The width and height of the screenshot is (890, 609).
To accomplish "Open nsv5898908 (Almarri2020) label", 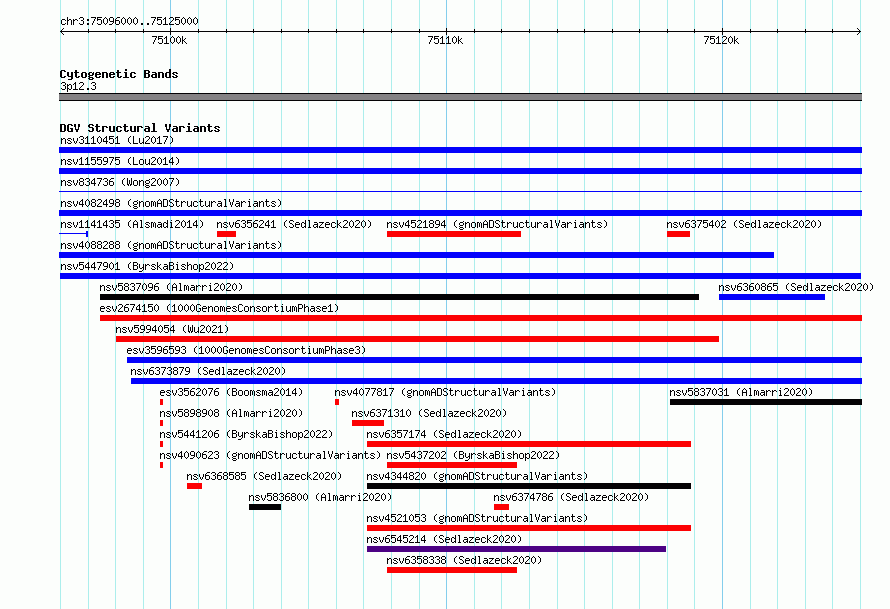I will (231, 413).
